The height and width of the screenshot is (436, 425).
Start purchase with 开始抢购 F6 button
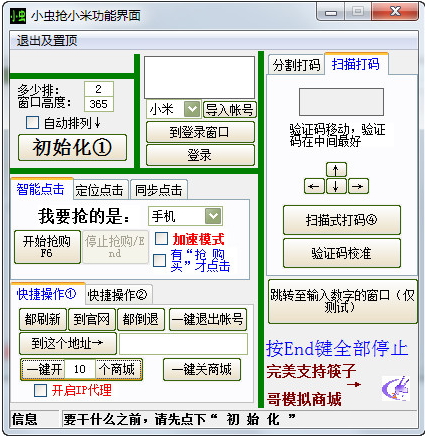click(47, 247)
